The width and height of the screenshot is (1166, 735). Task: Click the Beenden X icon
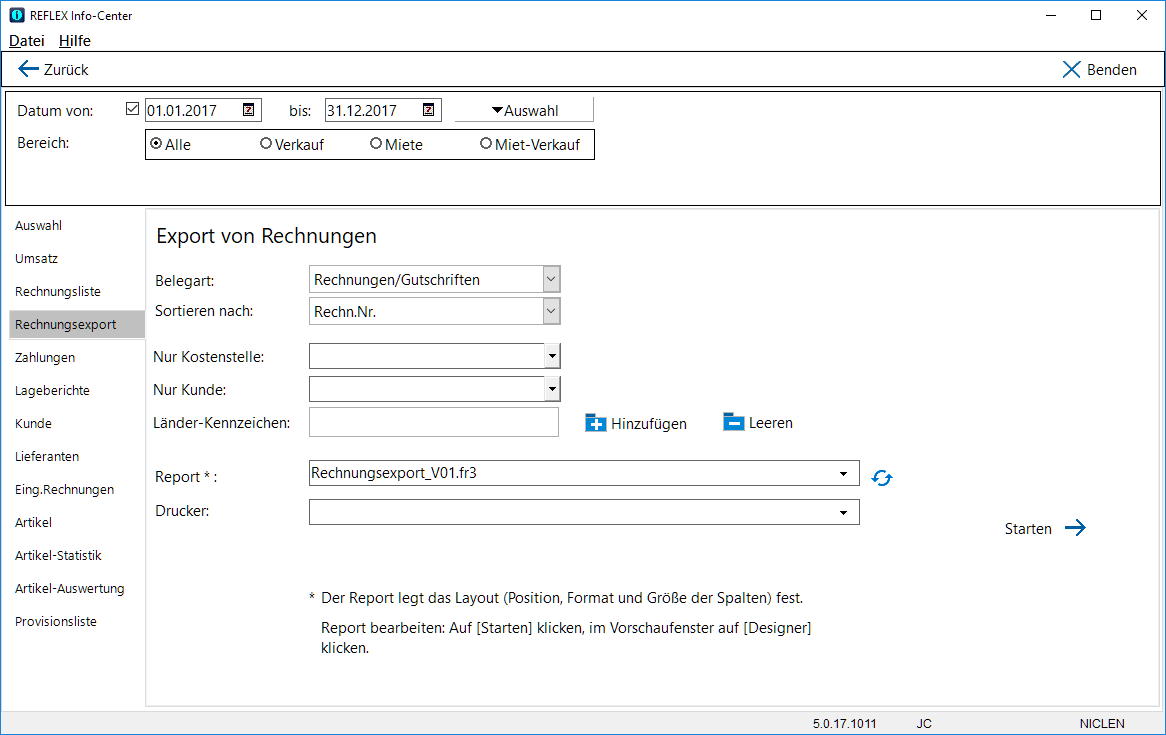pyautogui.click(x=1071, y=69)
